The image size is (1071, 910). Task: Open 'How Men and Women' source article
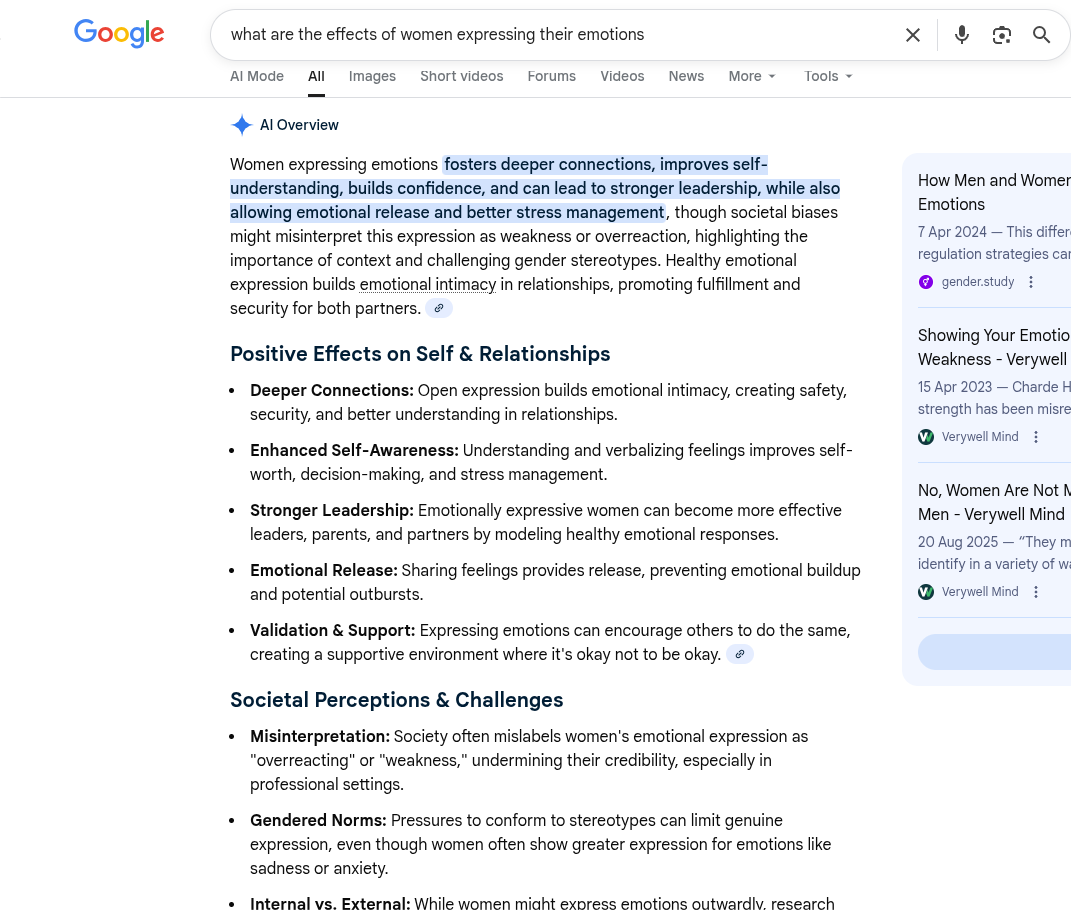coord(994,193)
